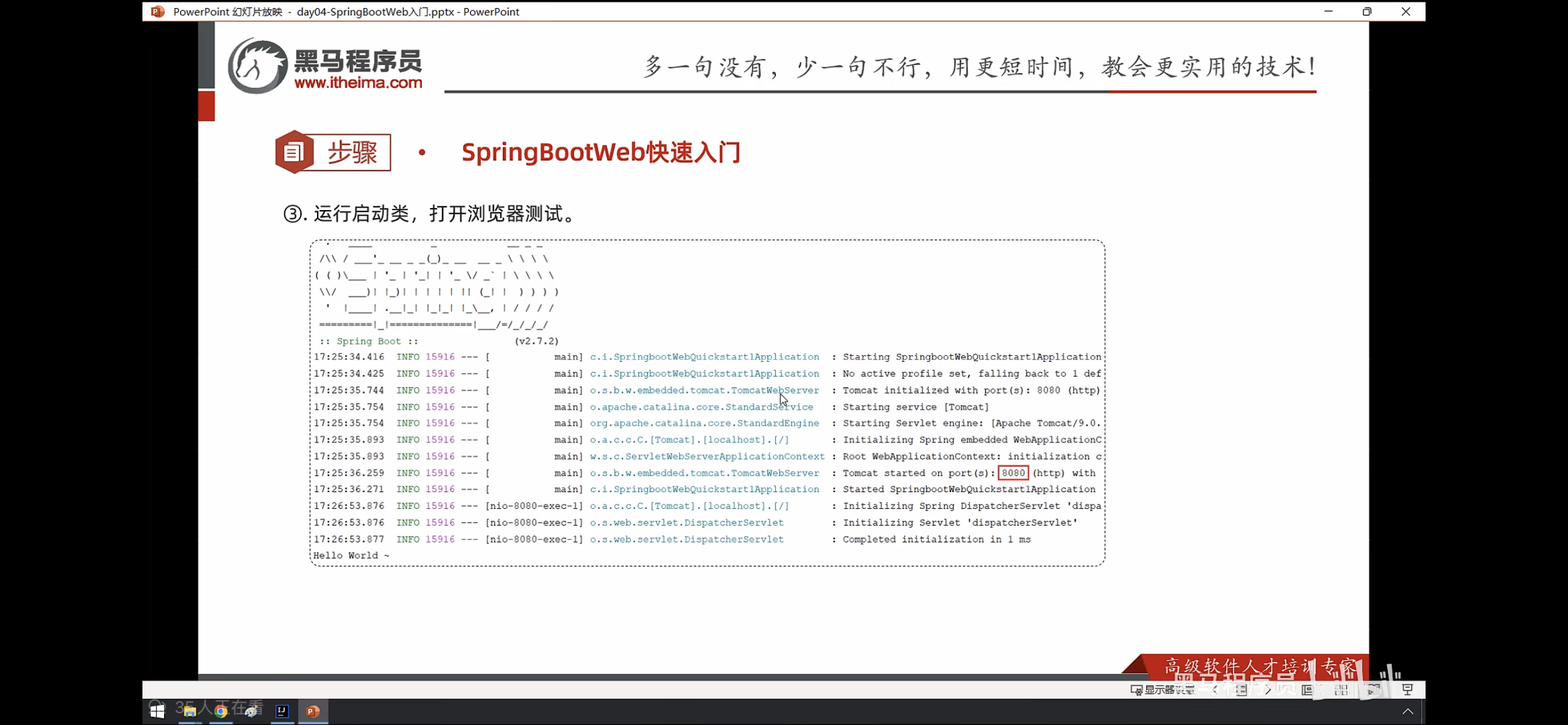Viewport: 1568px width, 725px height.
Task: Click 'No active profile set' log message
Action: tap(972, 374)
